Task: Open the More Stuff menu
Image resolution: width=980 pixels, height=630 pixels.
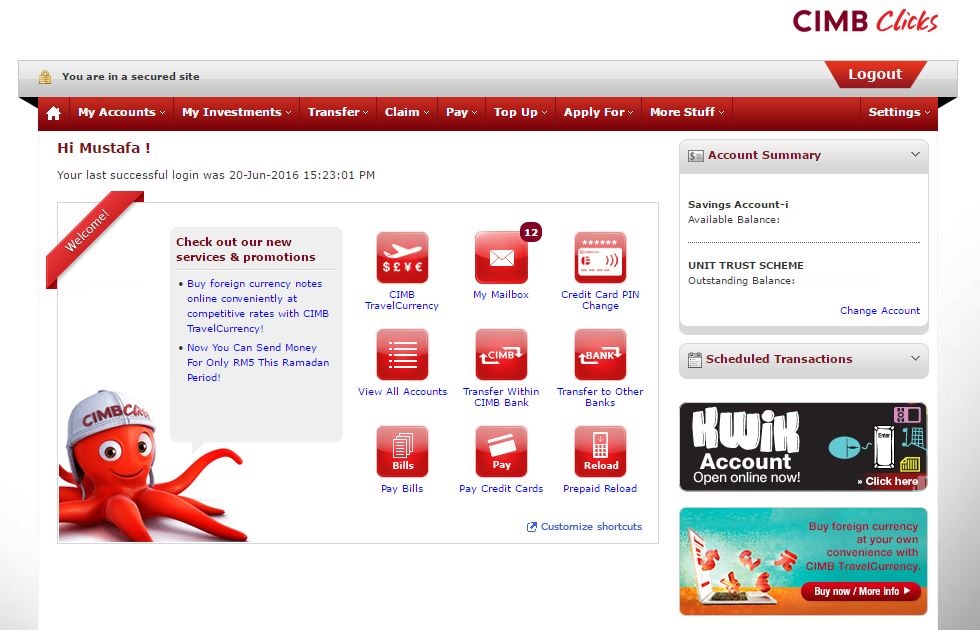Action: click(687, 112)
